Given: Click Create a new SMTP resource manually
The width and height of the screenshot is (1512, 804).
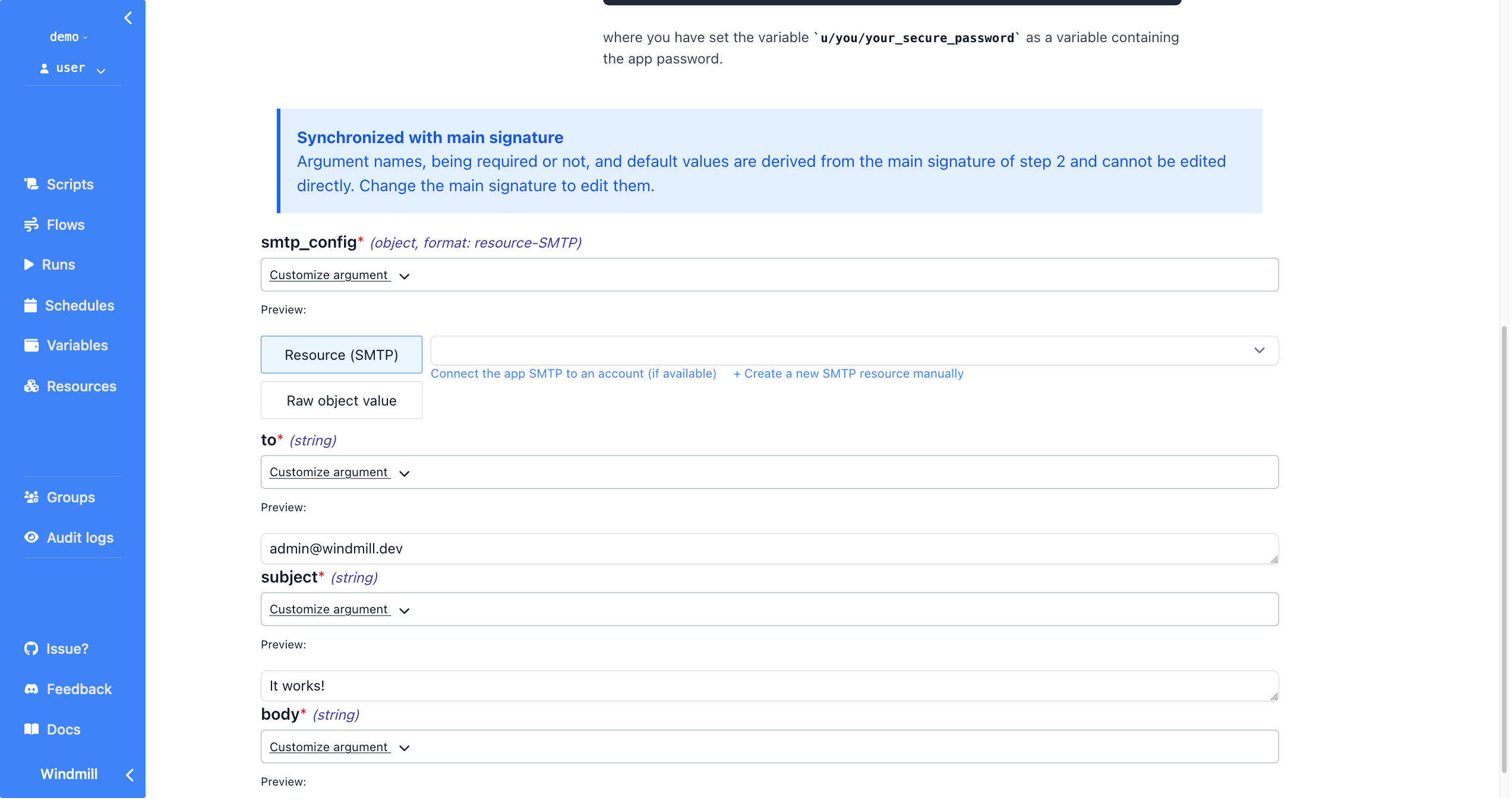Looking at the screenshot, I should tap(848, 373).
